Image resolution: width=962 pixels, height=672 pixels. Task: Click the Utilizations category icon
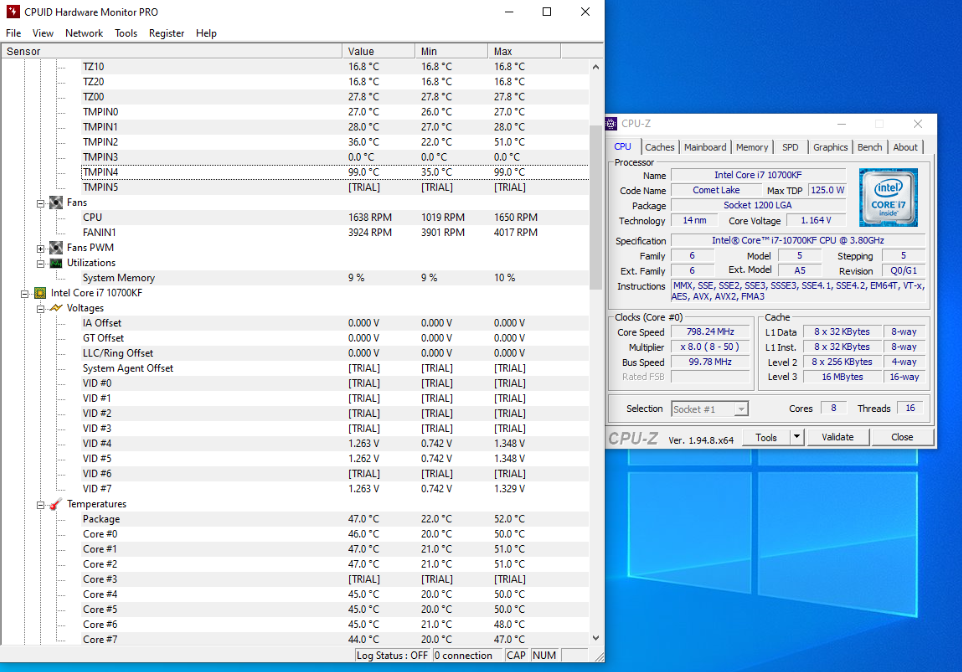pos(56,263)
